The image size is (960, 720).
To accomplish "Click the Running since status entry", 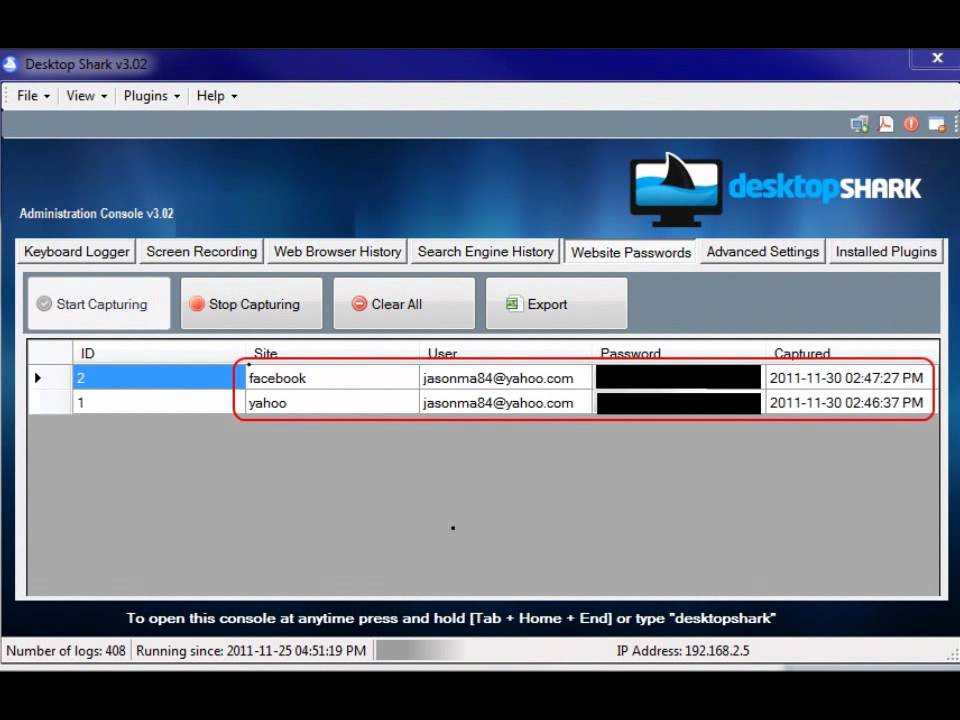I will (251, 650).
